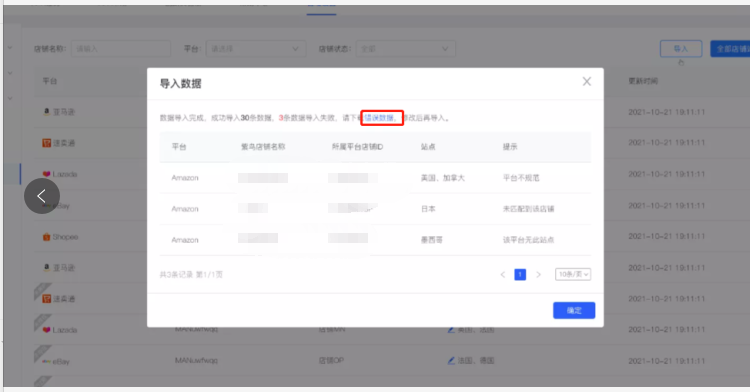This screenshot has height=392, width=750.
Task: Click the 日本 site cell
Action: [428, 209]
